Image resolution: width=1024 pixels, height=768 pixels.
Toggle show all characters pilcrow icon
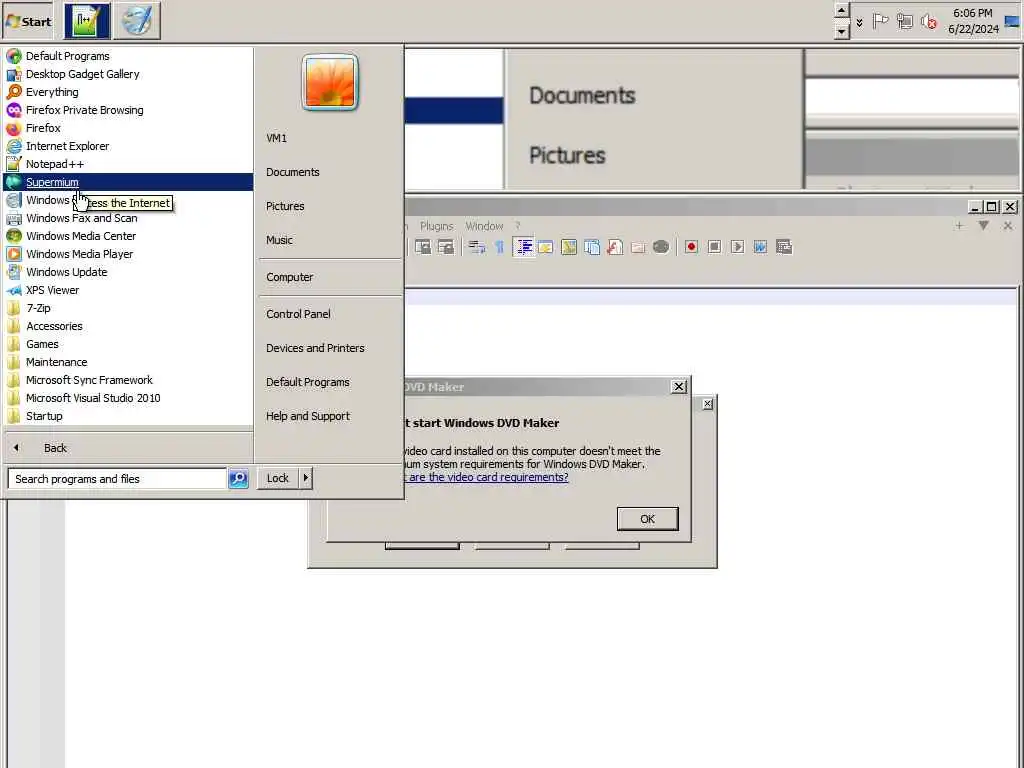pyautogui.click(x=500, y=247)
